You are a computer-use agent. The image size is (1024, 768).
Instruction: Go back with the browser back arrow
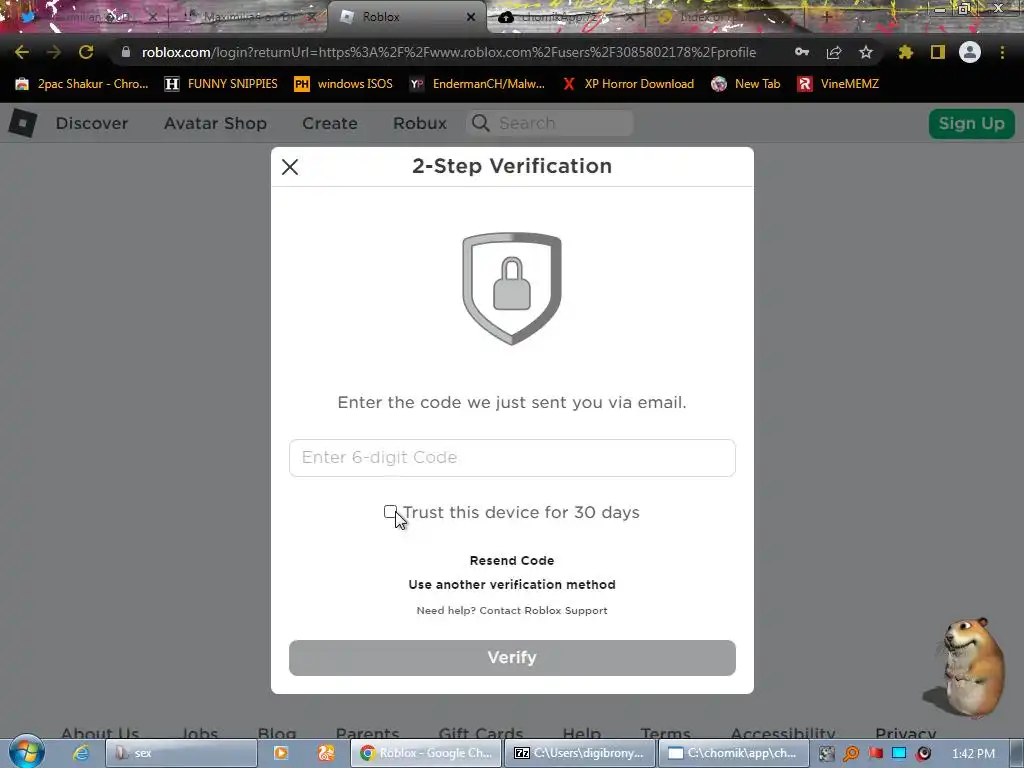22,52
